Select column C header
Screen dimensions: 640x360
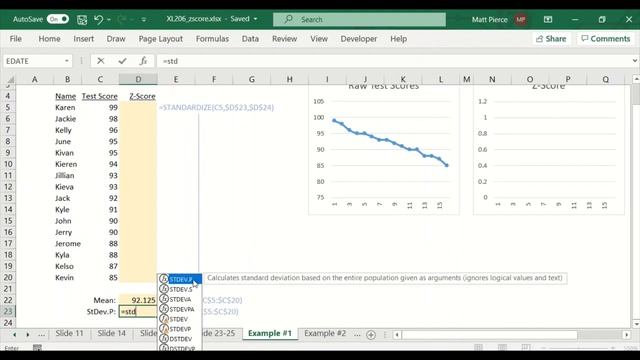(x=100, y=79)
